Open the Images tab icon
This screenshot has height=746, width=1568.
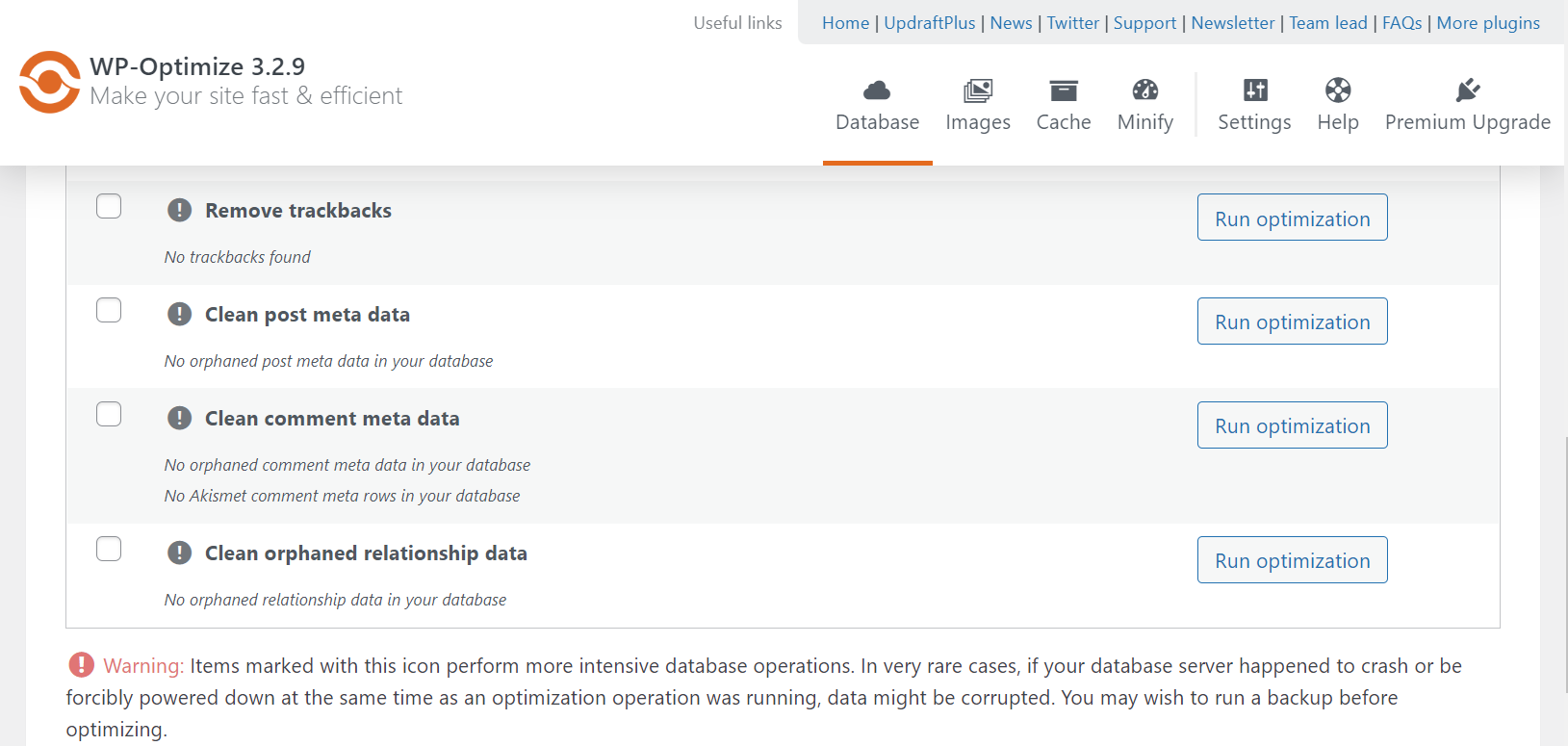pos(977,90)
